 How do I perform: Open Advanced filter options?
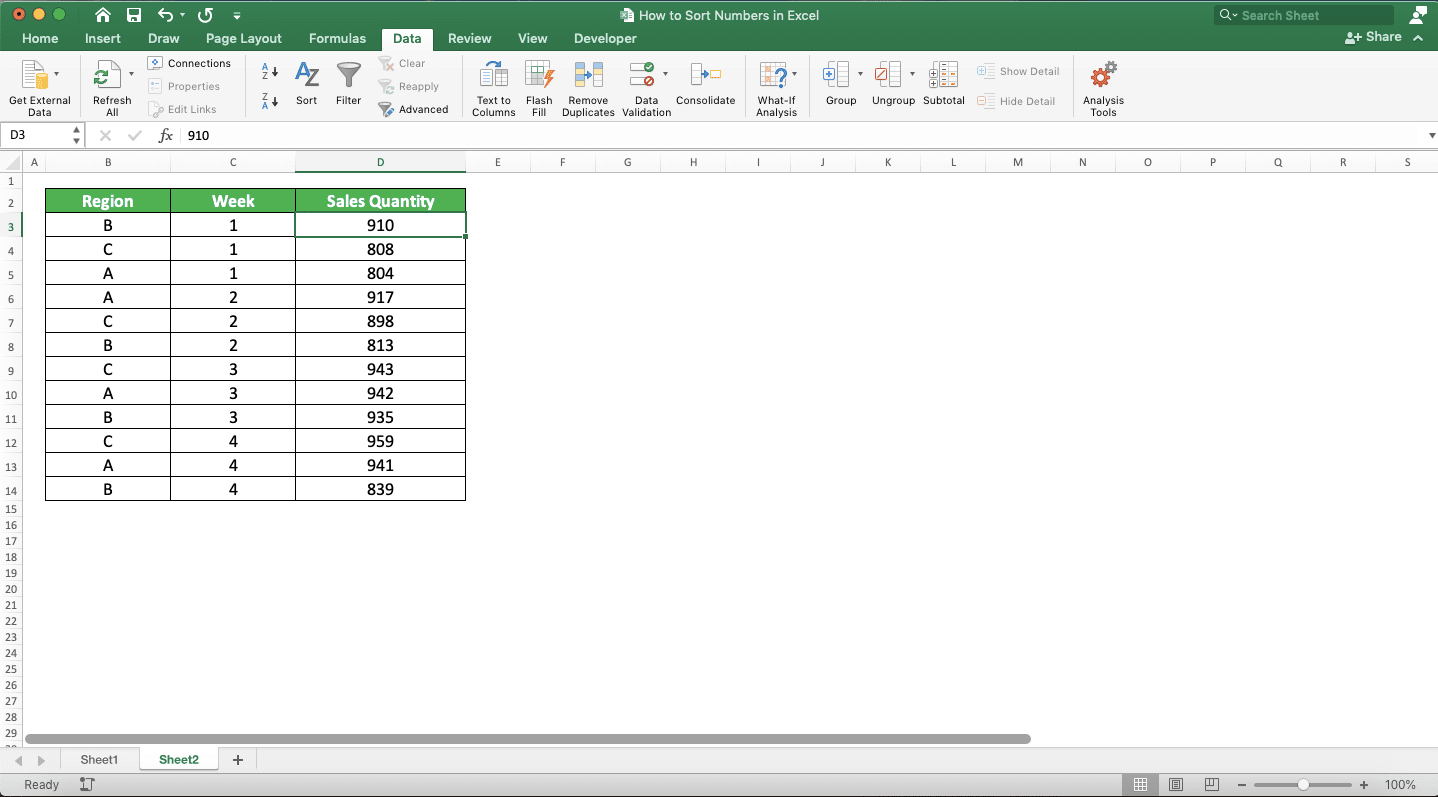tap(413, 109)
